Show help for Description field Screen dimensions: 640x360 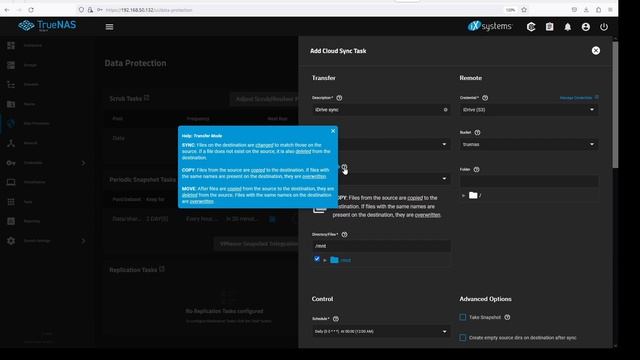[x=339, y=98]
